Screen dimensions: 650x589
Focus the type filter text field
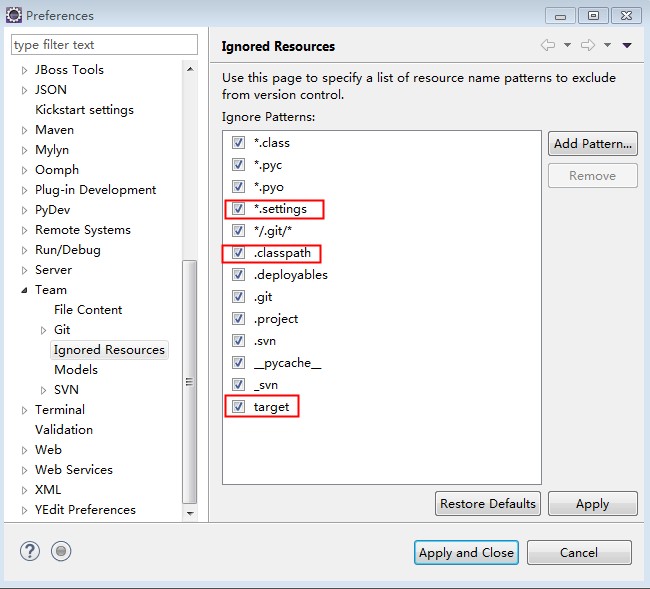(x=104, y=45)
